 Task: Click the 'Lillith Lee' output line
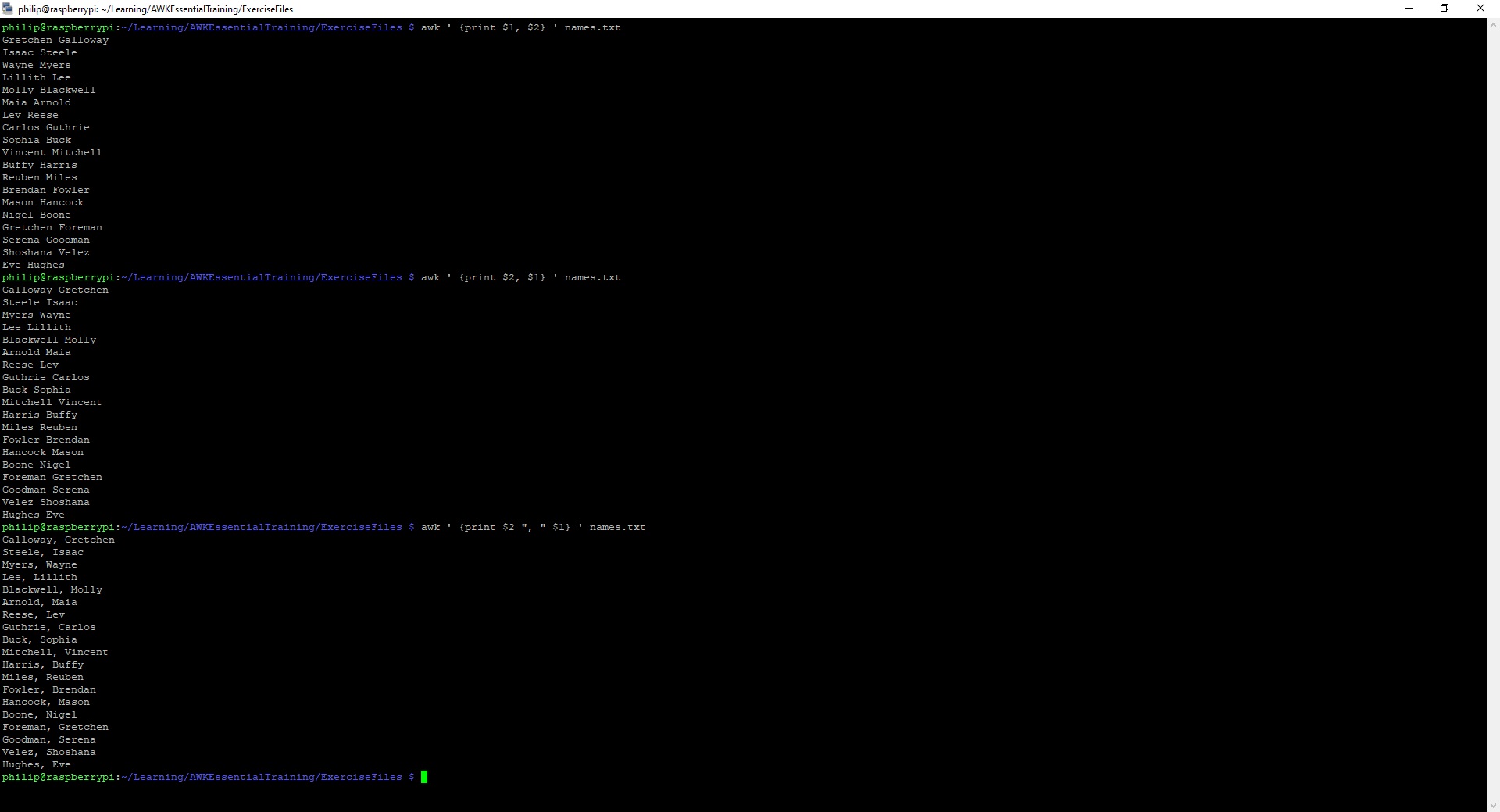pos(37,77)
